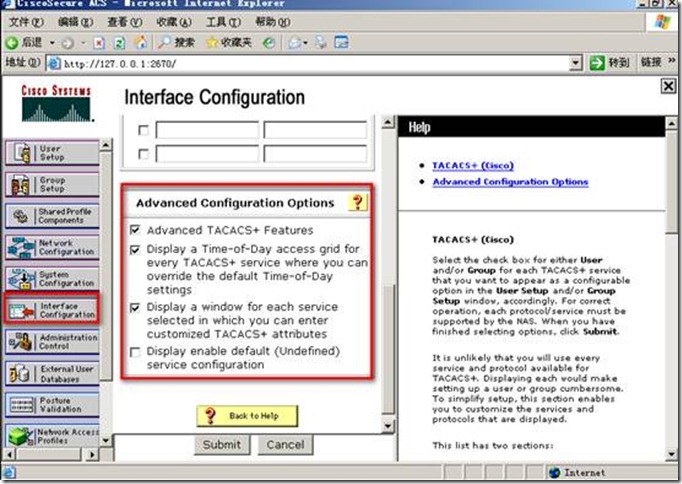Click the Cancel button

click(285, 444)
